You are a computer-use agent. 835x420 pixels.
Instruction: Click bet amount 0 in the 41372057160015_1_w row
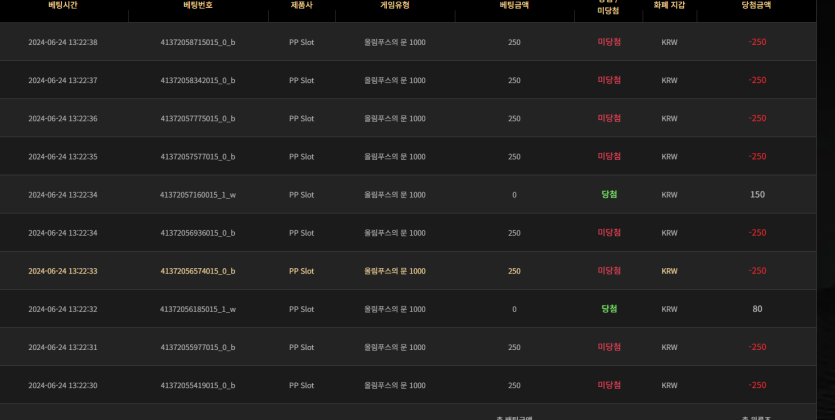[514, 195]
